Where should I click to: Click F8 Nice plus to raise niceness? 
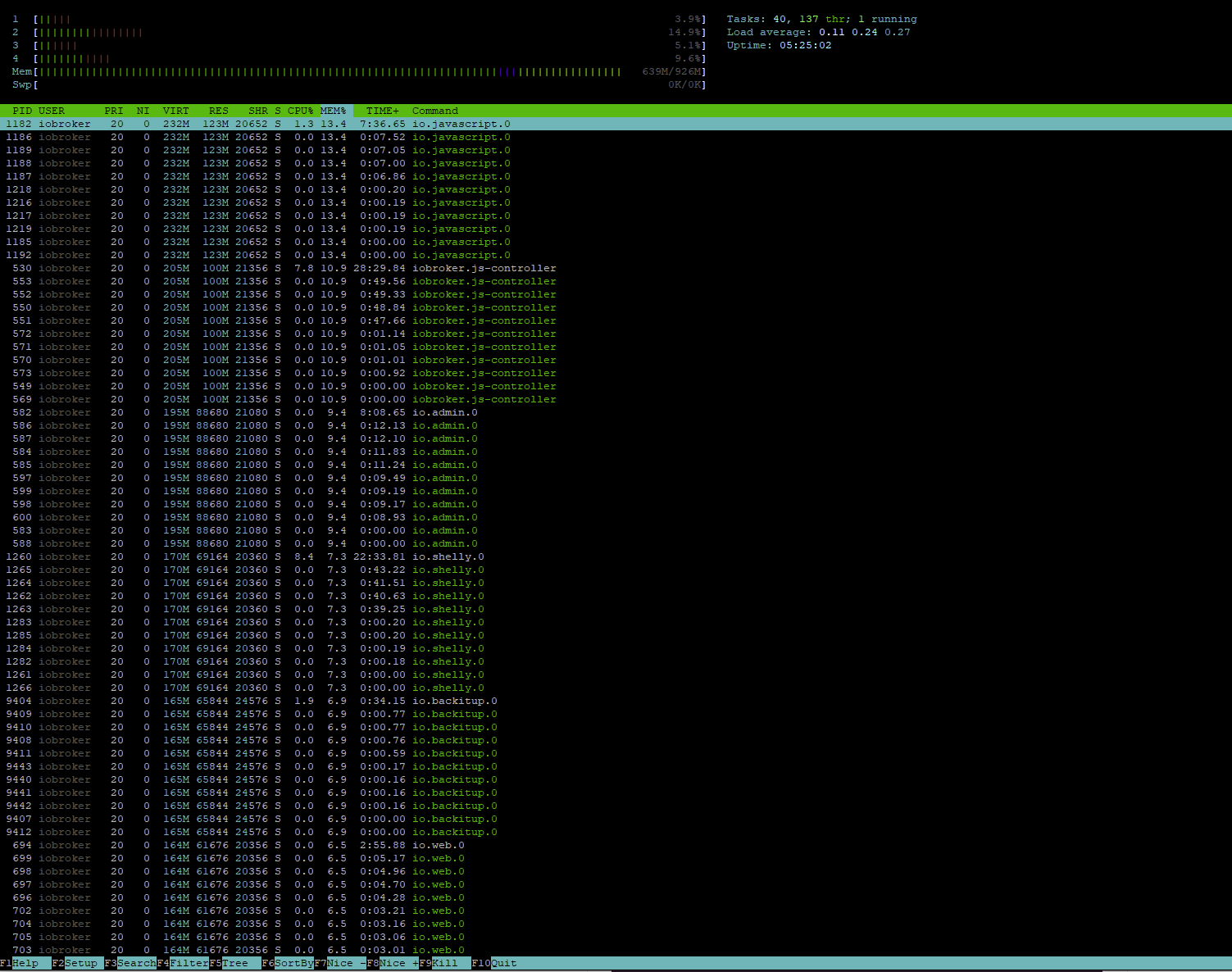393,963
